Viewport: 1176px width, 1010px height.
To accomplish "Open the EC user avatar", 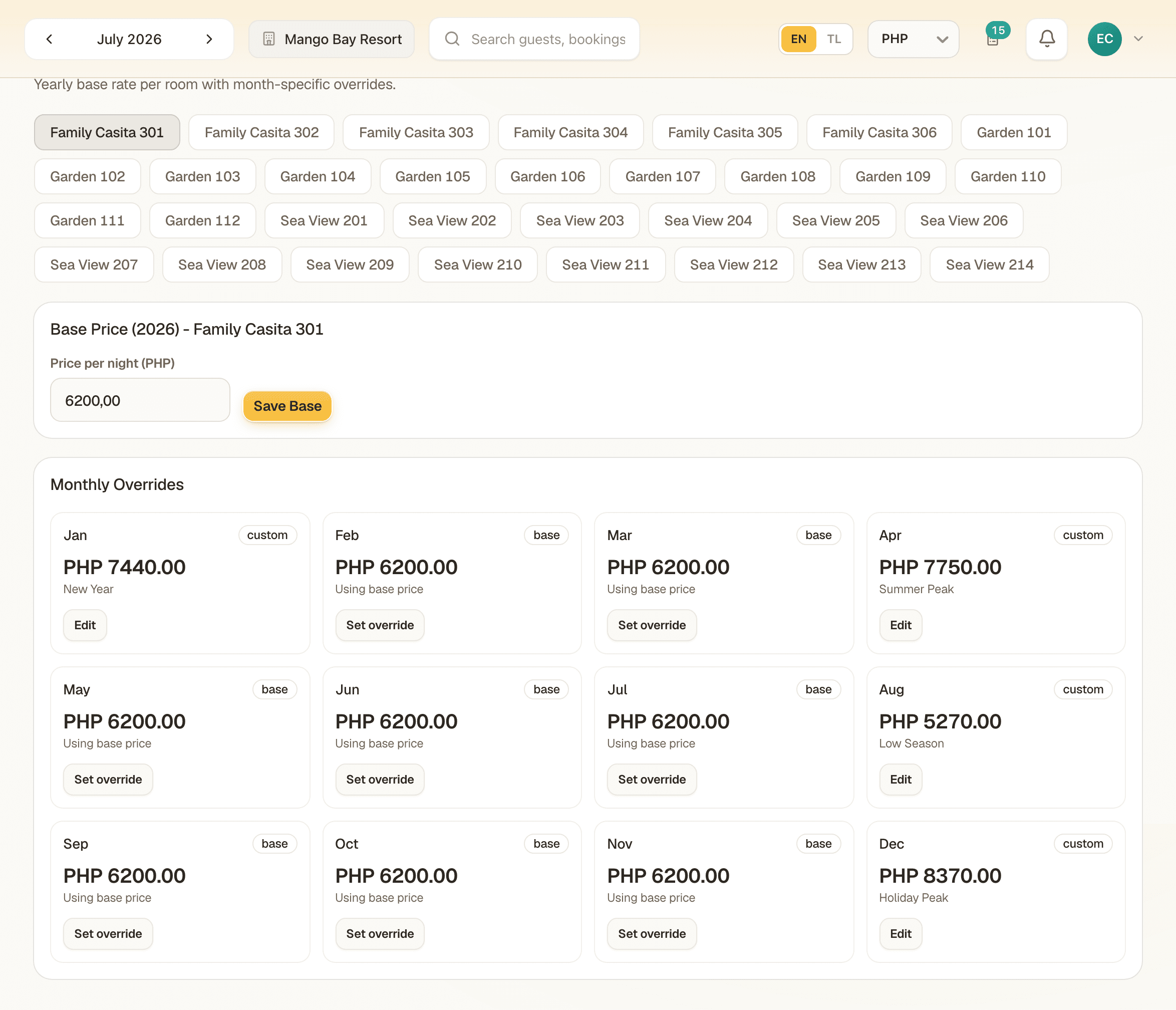I will click(1104, 39).
